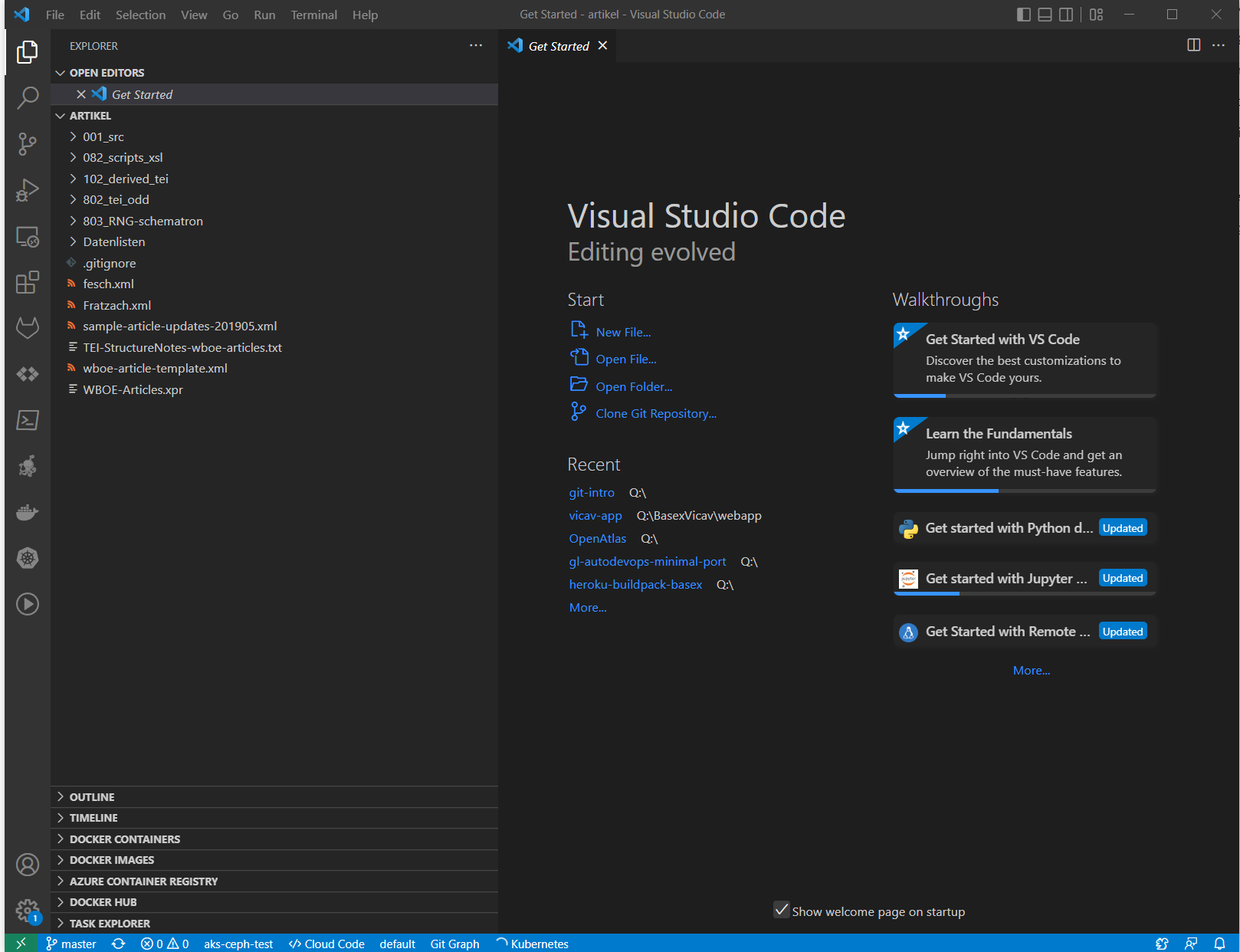Screen dimensions: 1240x952
Task: Click Kubernetes status bar entry
Action: point(532,944)
